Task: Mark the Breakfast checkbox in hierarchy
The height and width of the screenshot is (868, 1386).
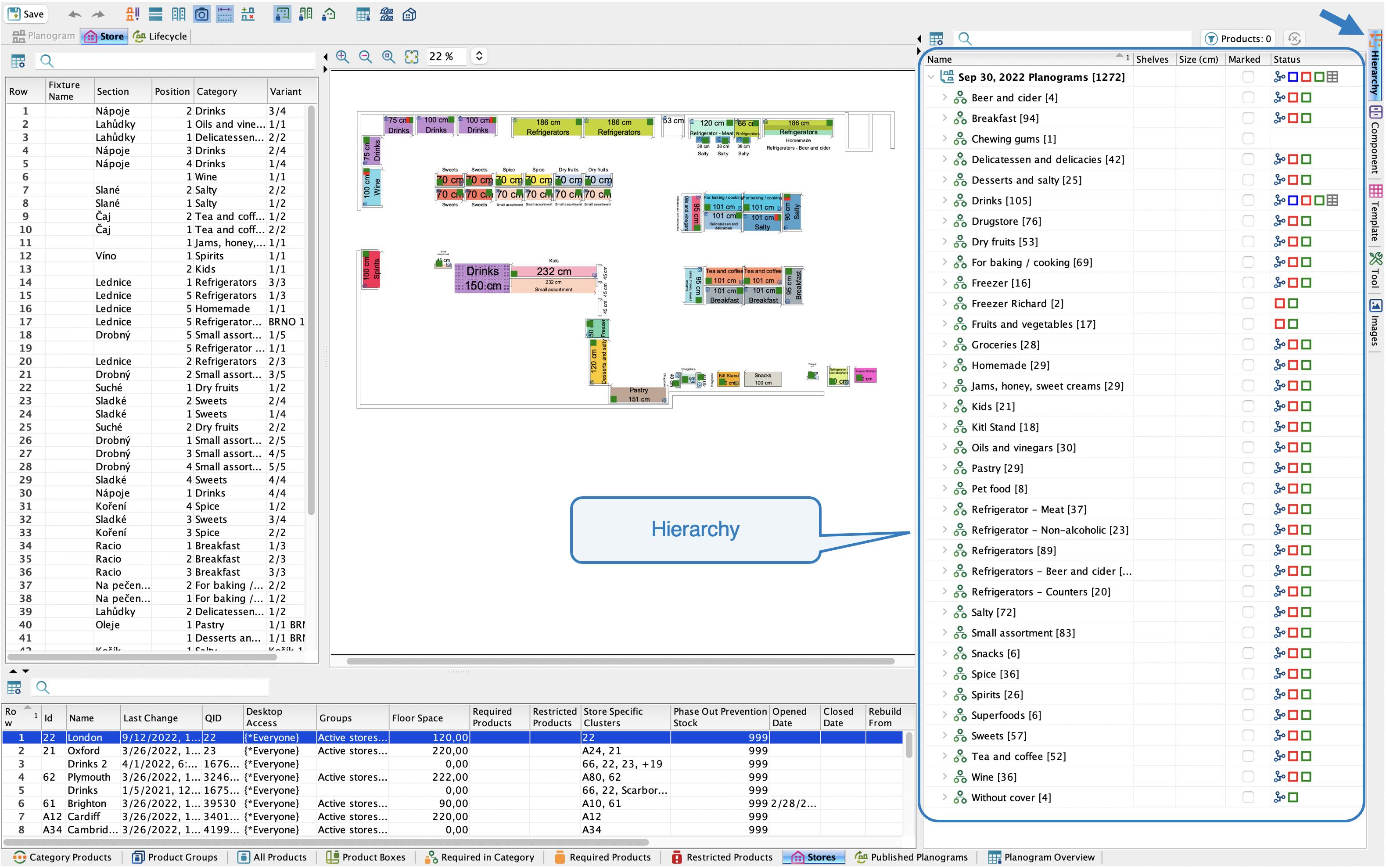Action: coord(1248,118)
